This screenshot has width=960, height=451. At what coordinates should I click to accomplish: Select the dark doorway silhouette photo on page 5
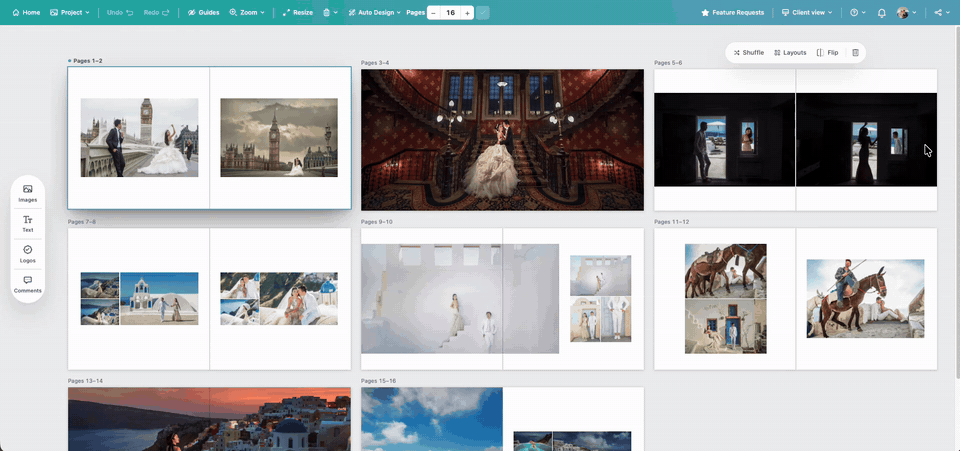point(724,140)
